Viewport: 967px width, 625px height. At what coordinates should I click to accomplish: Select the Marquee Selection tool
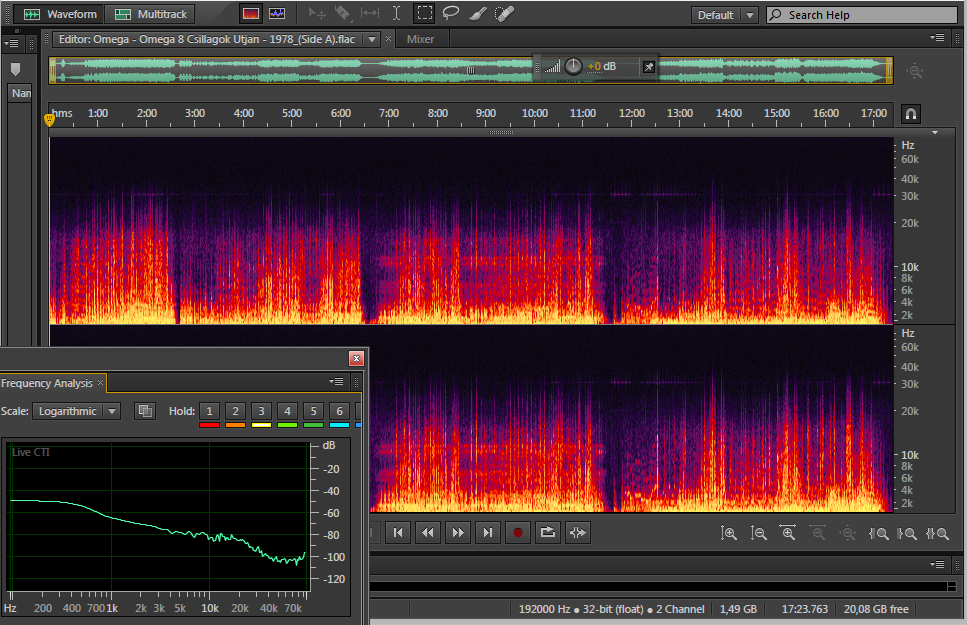[424, 14]
